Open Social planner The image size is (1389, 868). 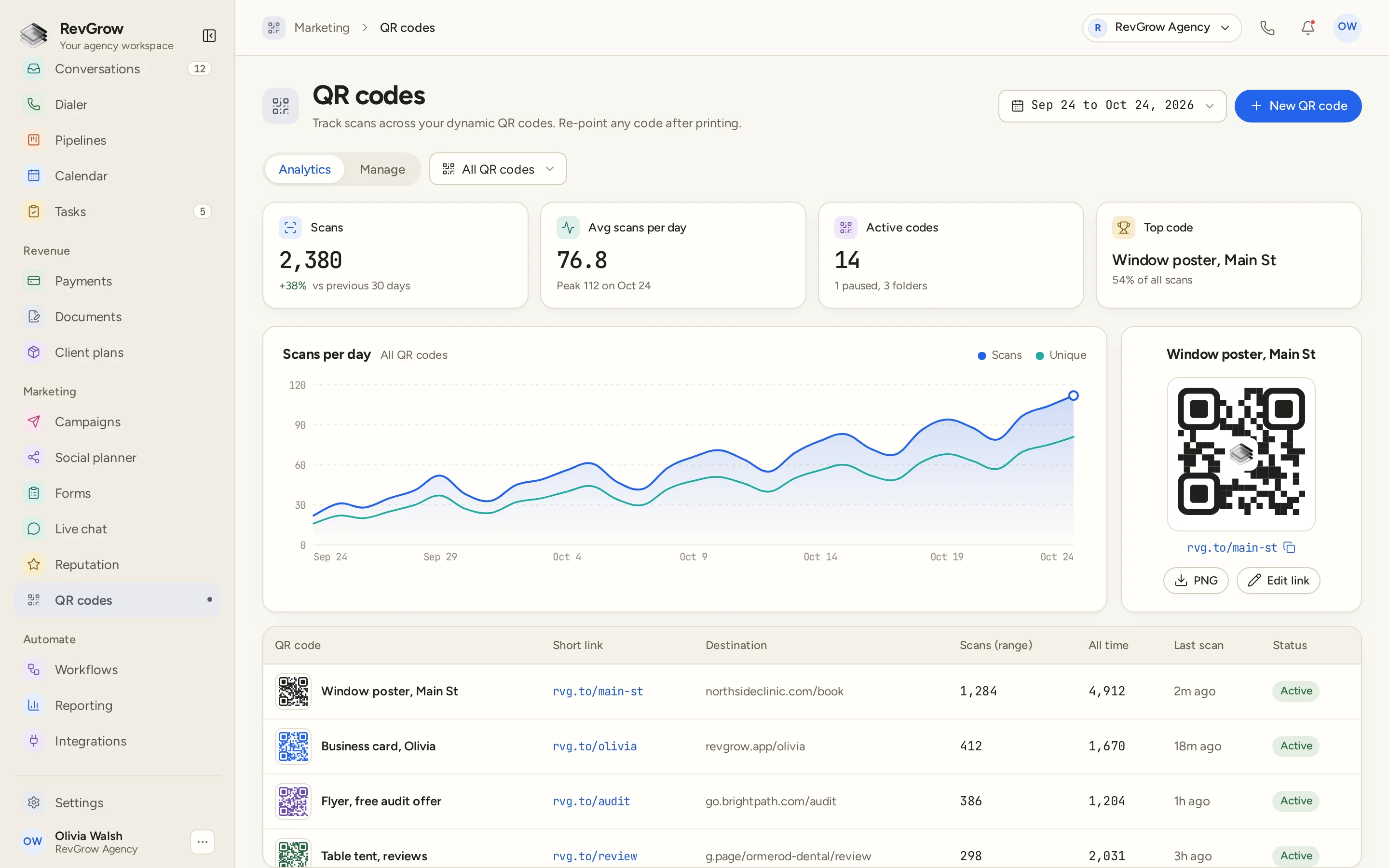pyautogui.click(x=117, y=458)
